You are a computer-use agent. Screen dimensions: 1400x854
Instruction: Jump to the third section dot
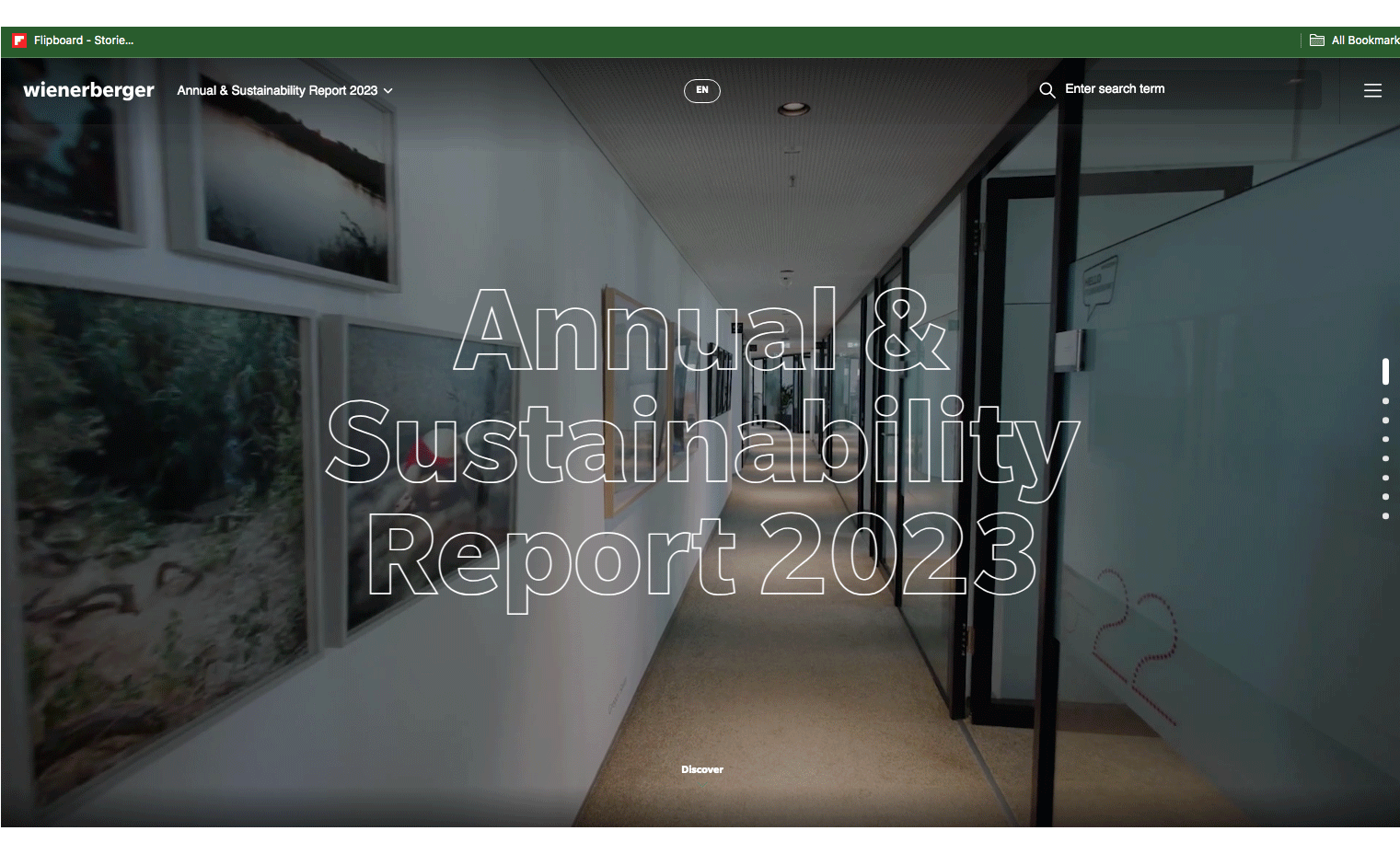[1385, 421]
